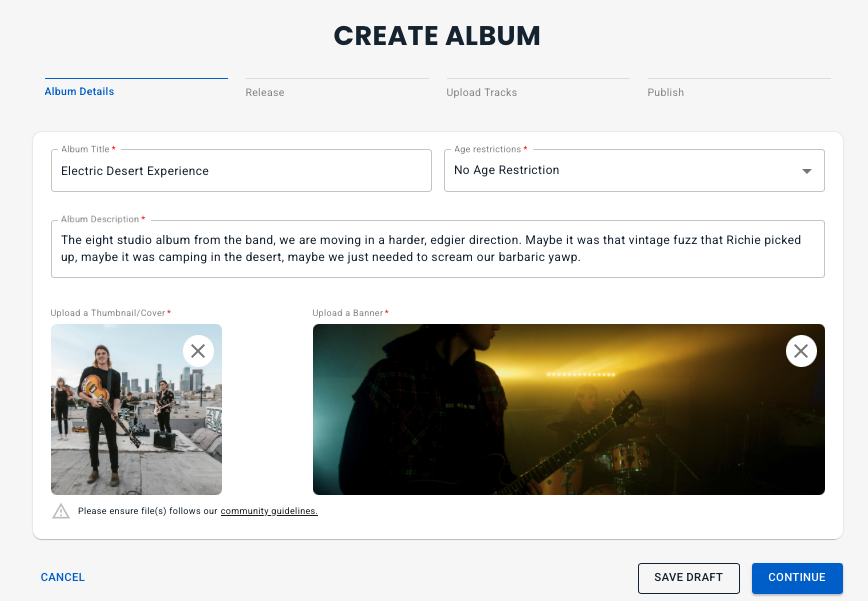Image resolution: width=868 pixels, height=601 pixels.
Task: Click the Create Album heading
Action: coord(437,36)
